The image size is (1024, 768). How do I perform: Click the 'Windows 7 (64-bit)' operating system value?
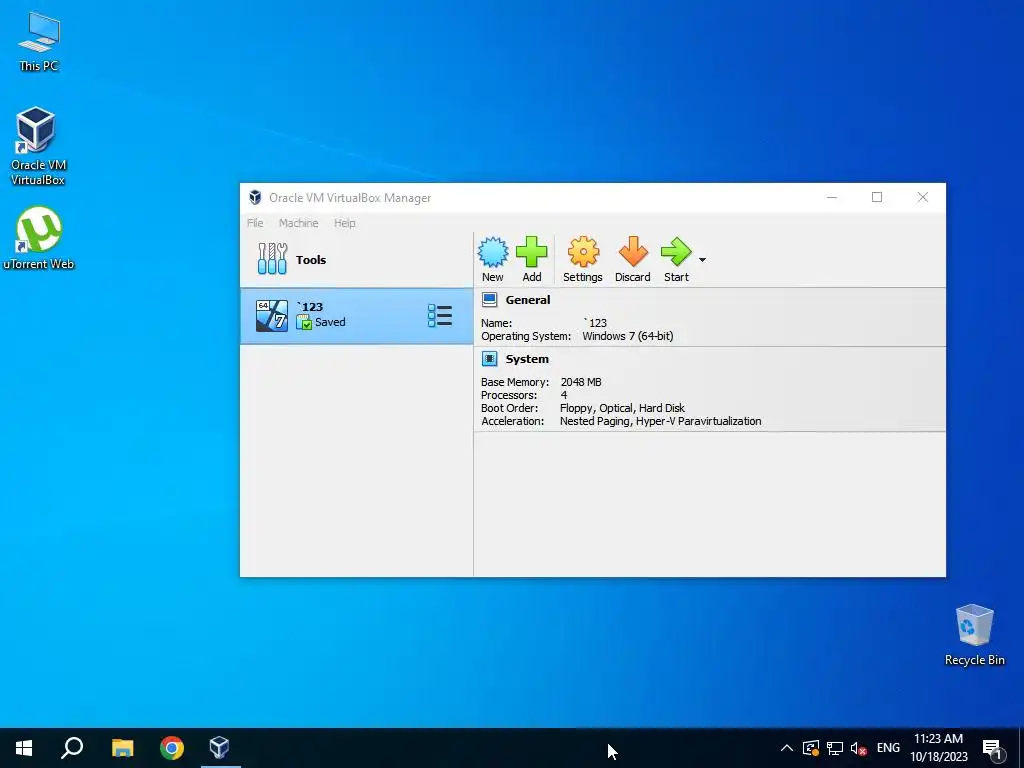point(628,336)
